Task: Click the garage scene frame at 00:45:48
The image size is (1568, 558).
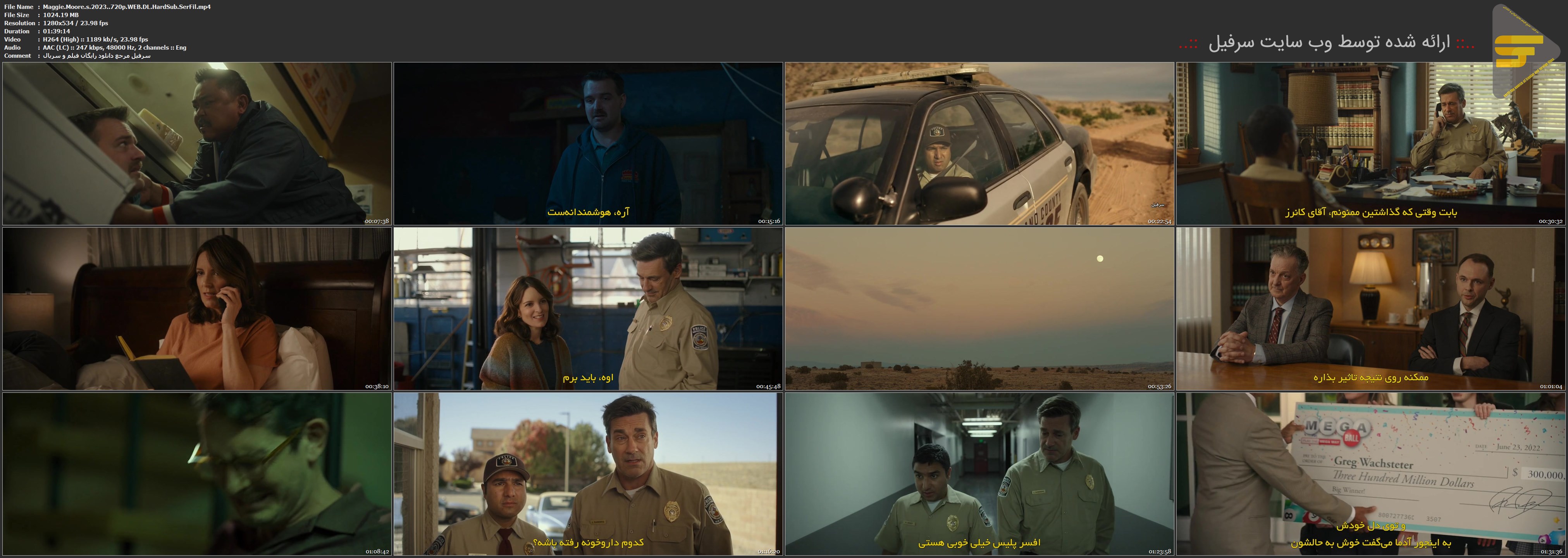Action: tap(588, 309)
